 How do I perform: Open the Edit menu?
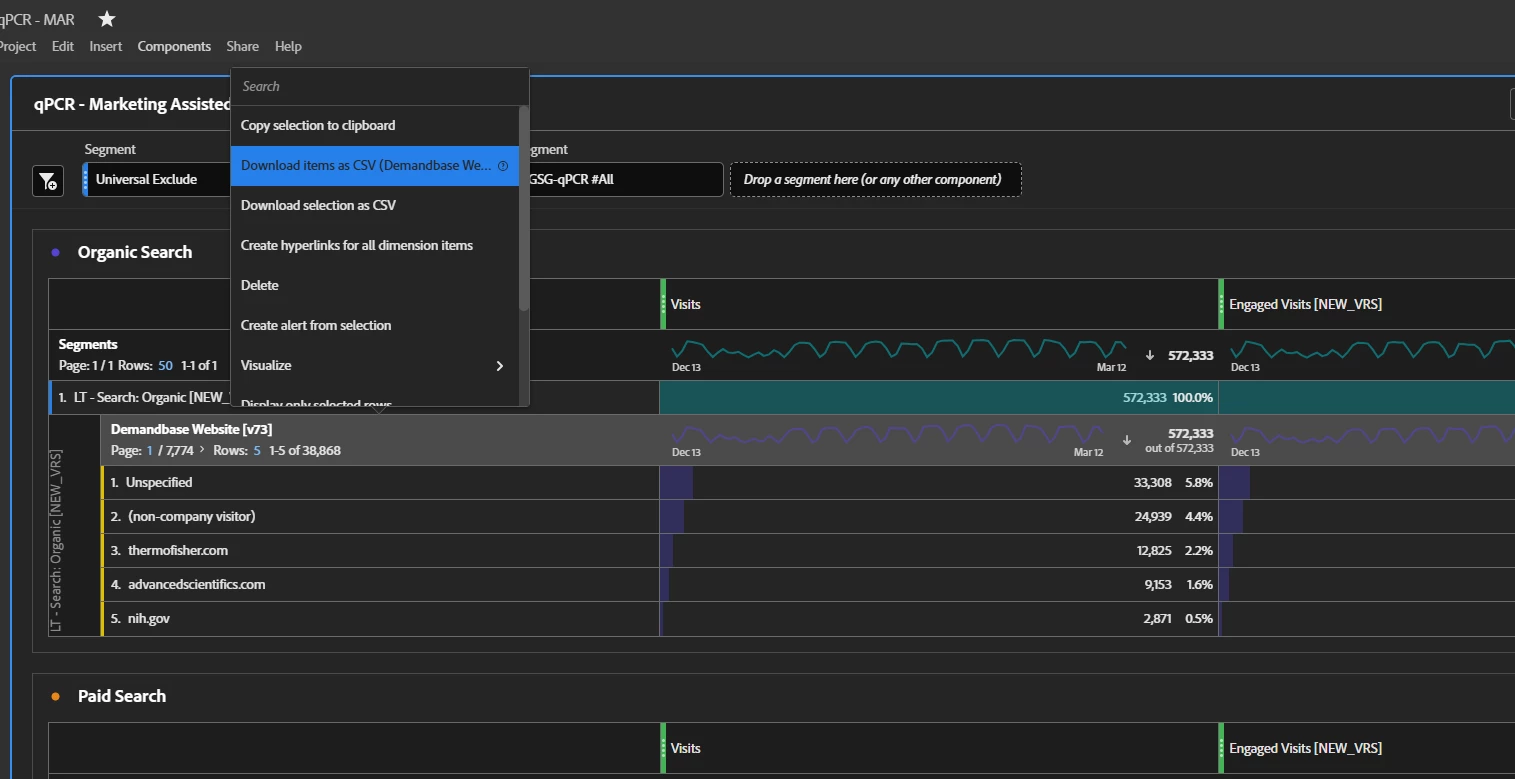tap(63, 46)
